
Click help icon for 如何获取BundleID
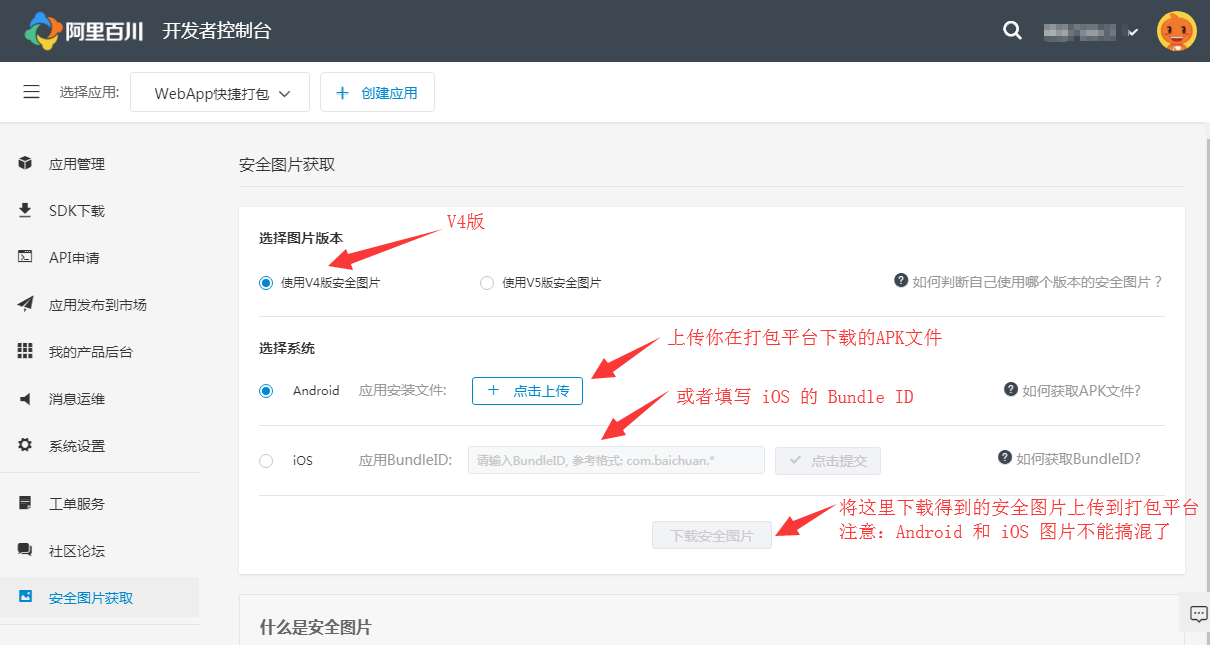point(1005,458)
